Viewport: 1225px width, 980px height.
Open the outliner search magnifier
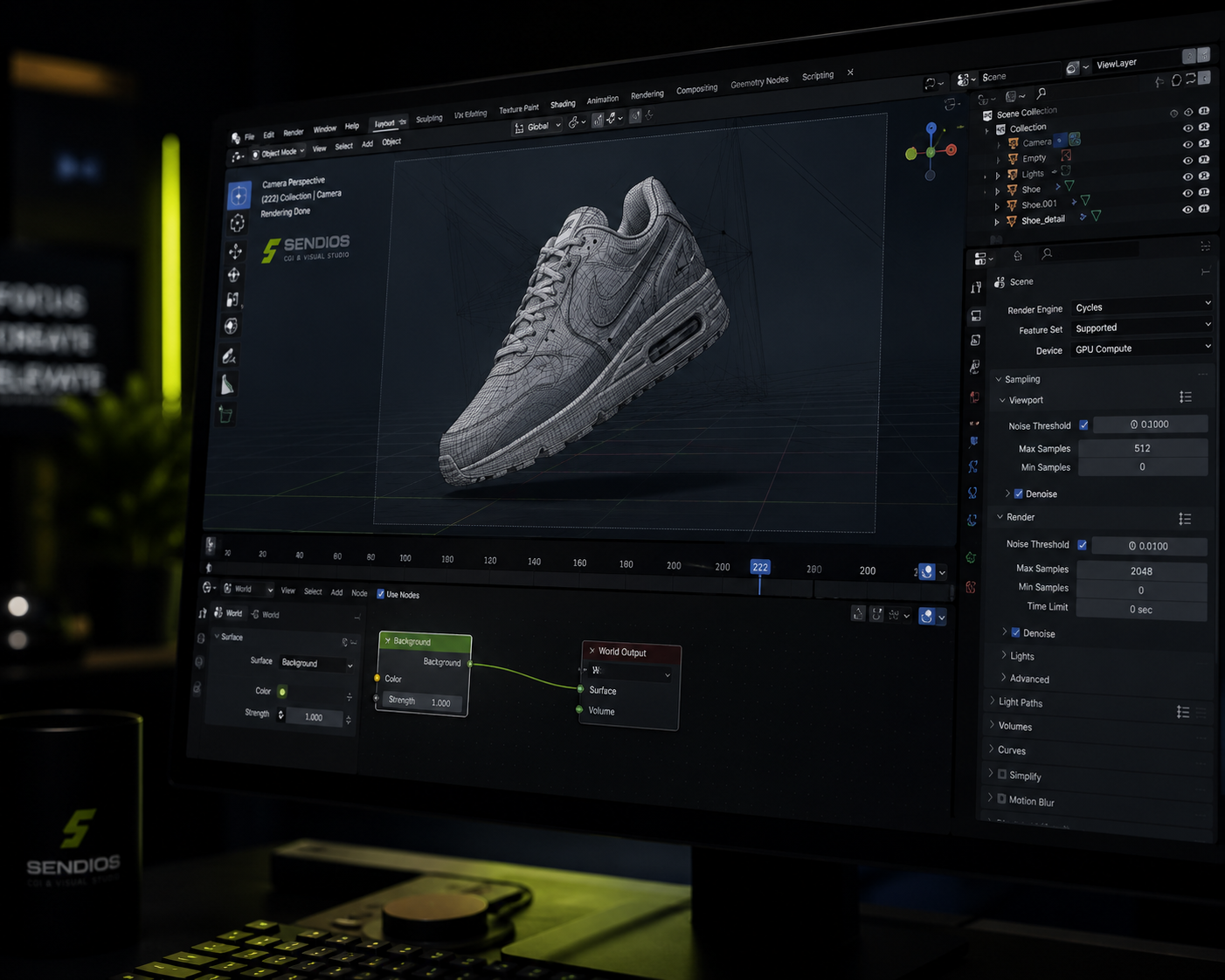(x=1041, y=93)
